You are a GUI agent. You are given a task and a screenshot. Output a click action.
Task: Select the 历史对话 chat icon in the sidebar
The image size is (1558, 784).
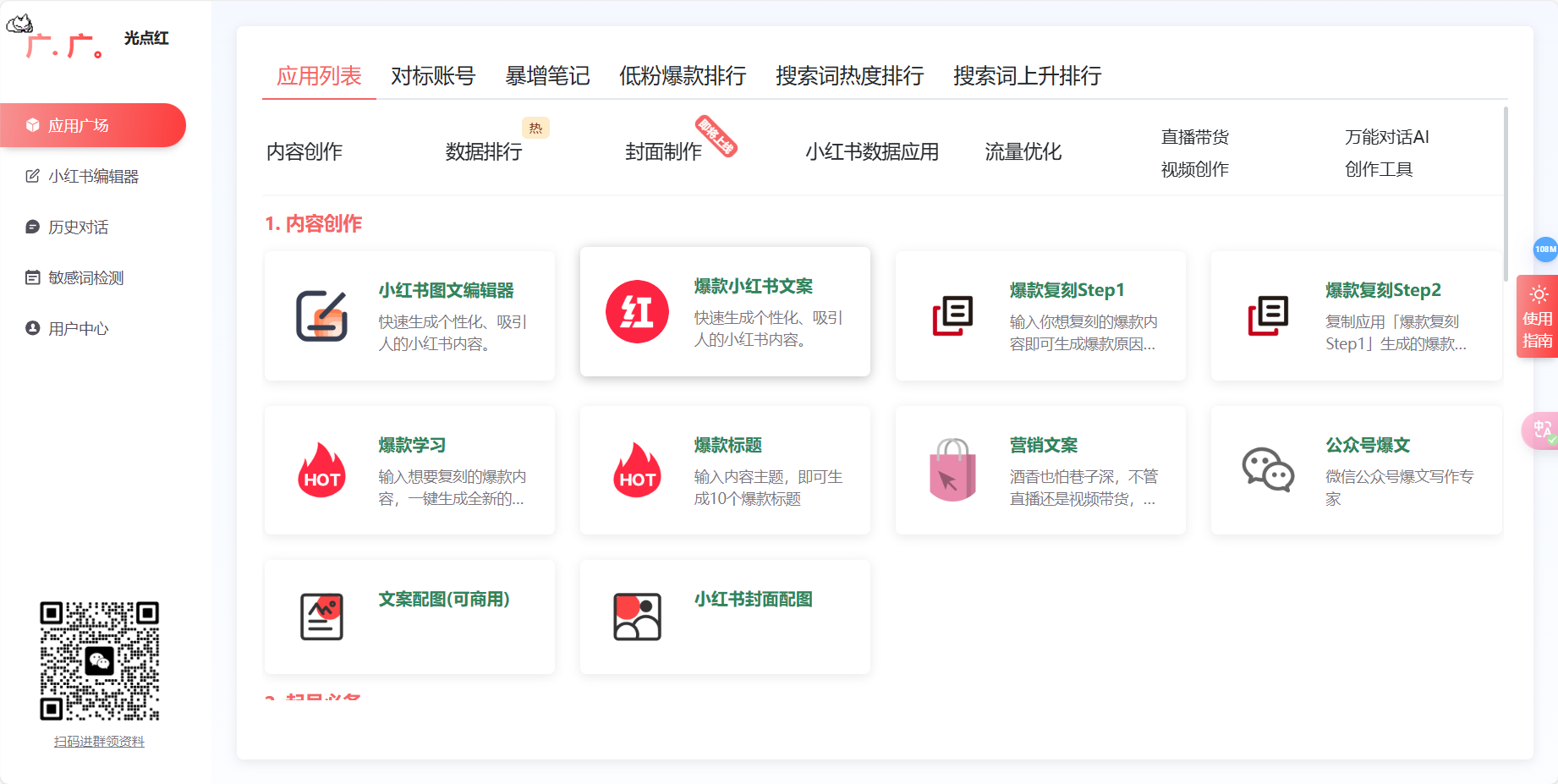pyautogui.click(x=31, y=227)
